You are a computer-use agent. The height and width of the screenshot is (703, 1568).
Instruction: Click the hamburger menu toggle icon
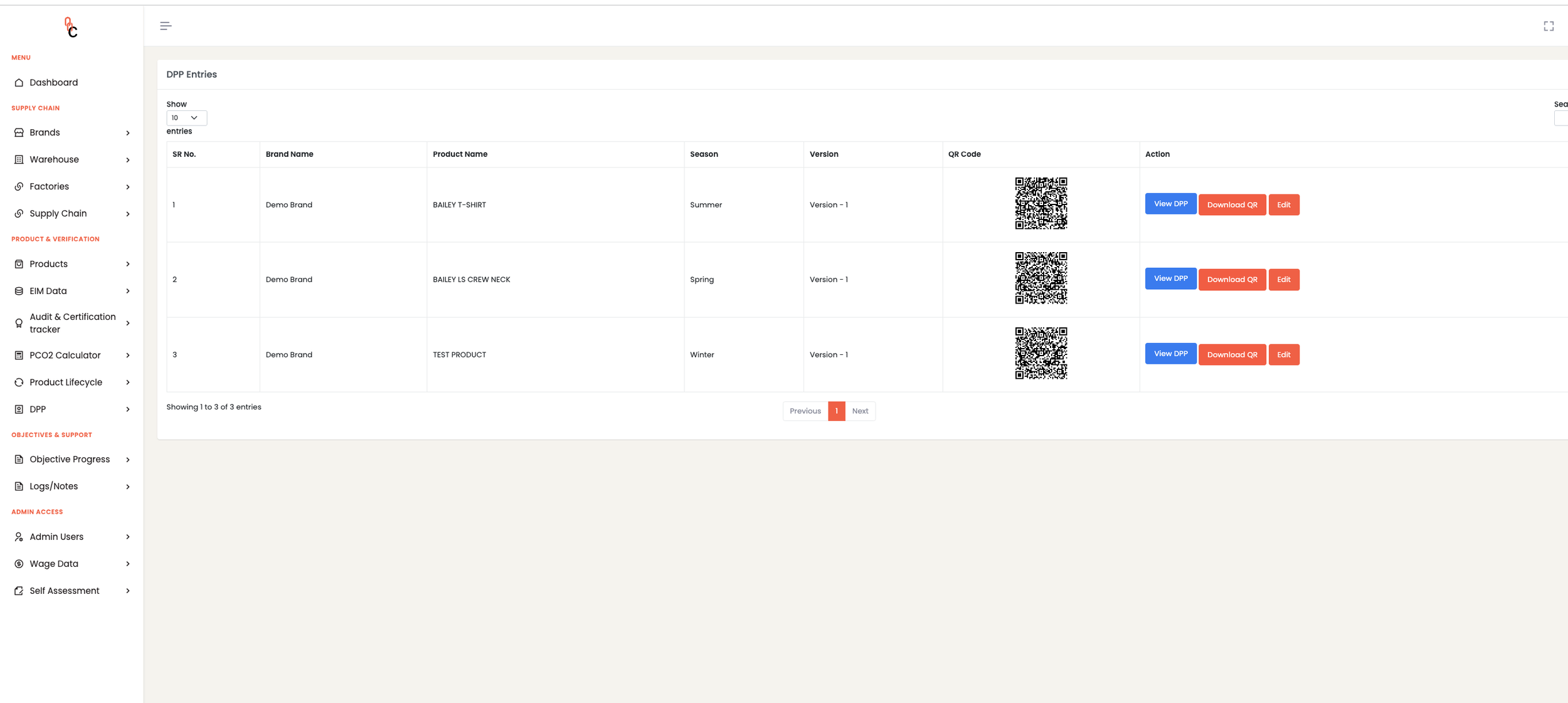click(166, 26)
